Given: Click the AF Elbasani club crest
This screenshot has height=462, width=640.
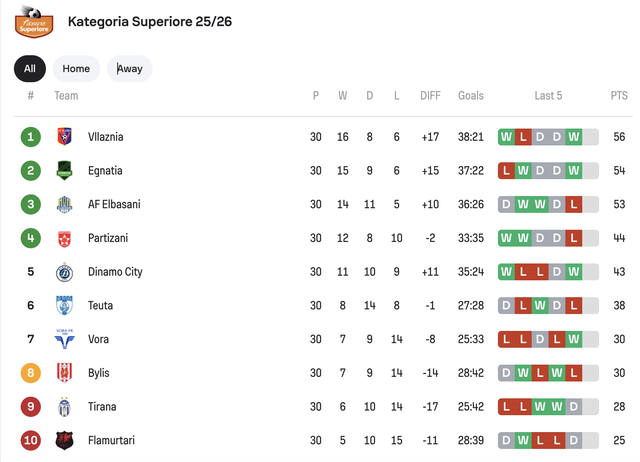Looking at the screenshot, I should pyautogui.click(x=64, y=205).
